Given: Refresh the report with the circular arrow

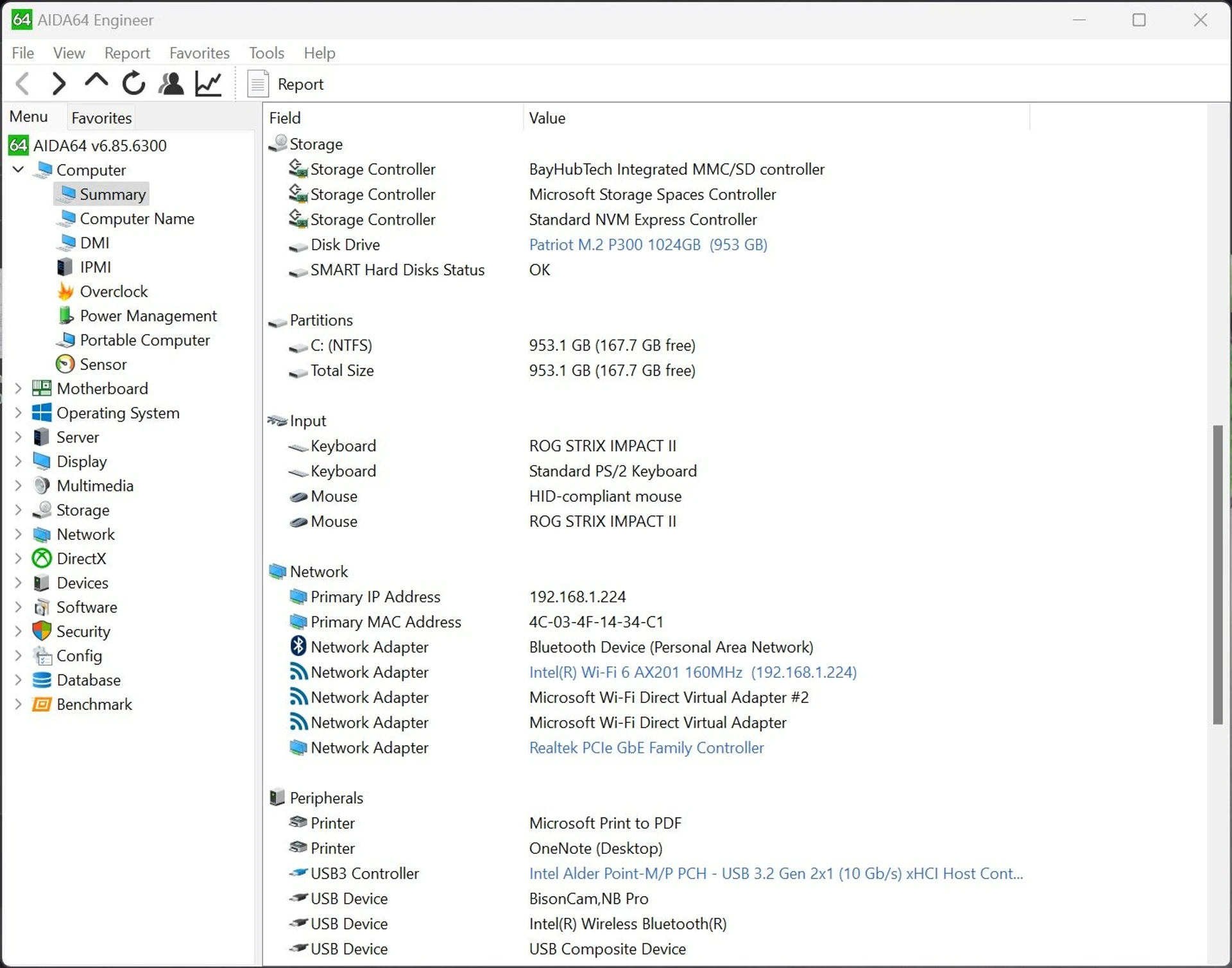Looking at the screenshot, I should (133, 83).
